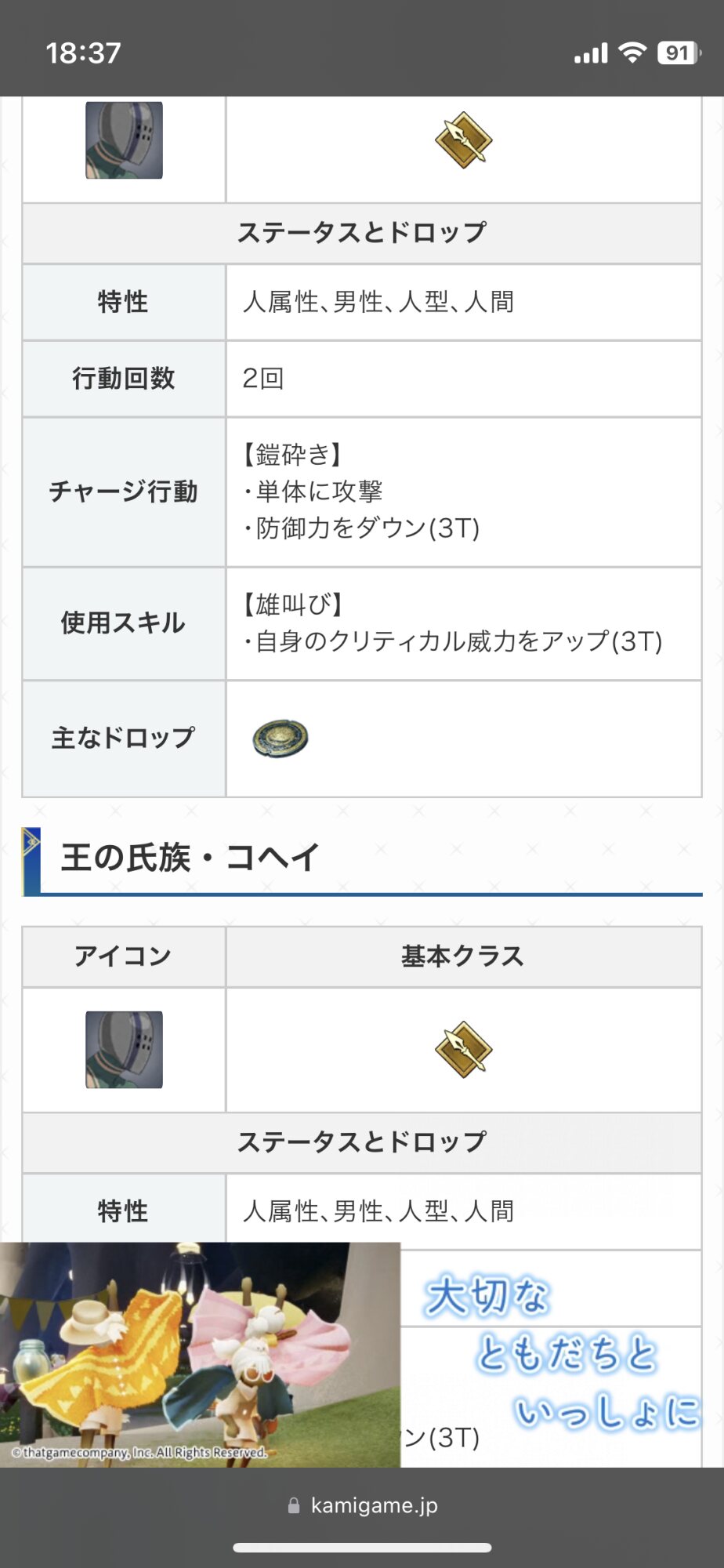
Task: Tap the drop item medal icon
Action: 281,738
